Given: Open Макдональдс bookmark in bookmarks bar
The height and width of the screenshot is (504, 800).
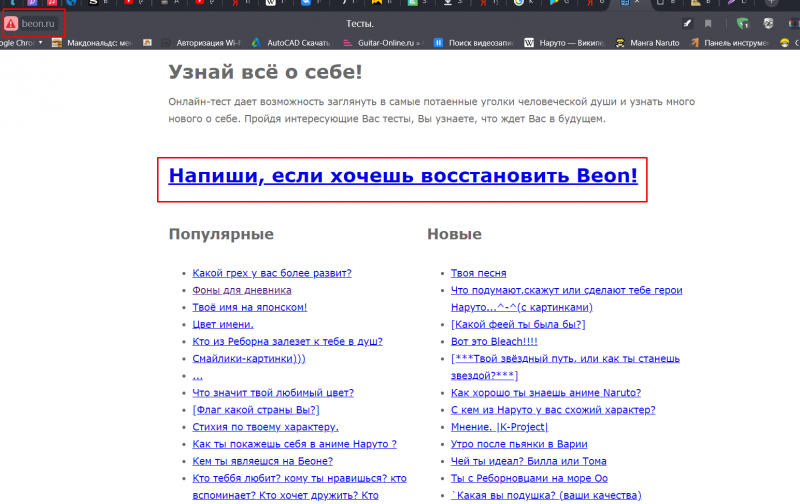Looking at the screenshot, I should coord(92,43).
